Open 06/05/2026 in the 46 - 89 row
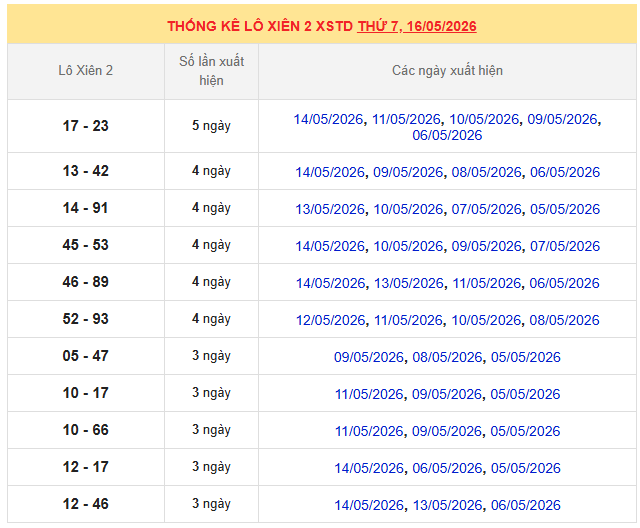The width and height of the screenshot is (640, 528). [564, 283]
